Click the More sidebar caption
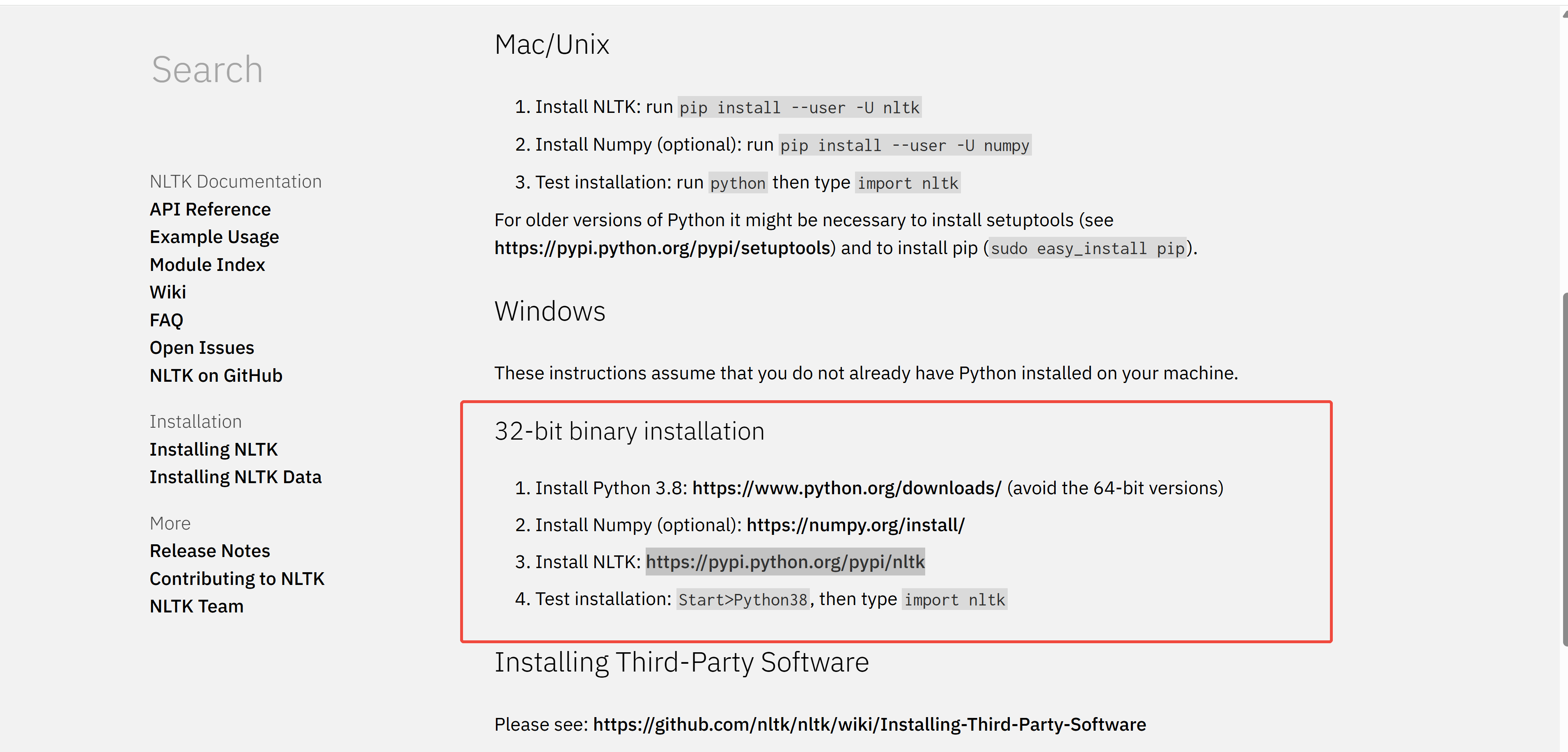1568x752 pixels. (170, 523)
